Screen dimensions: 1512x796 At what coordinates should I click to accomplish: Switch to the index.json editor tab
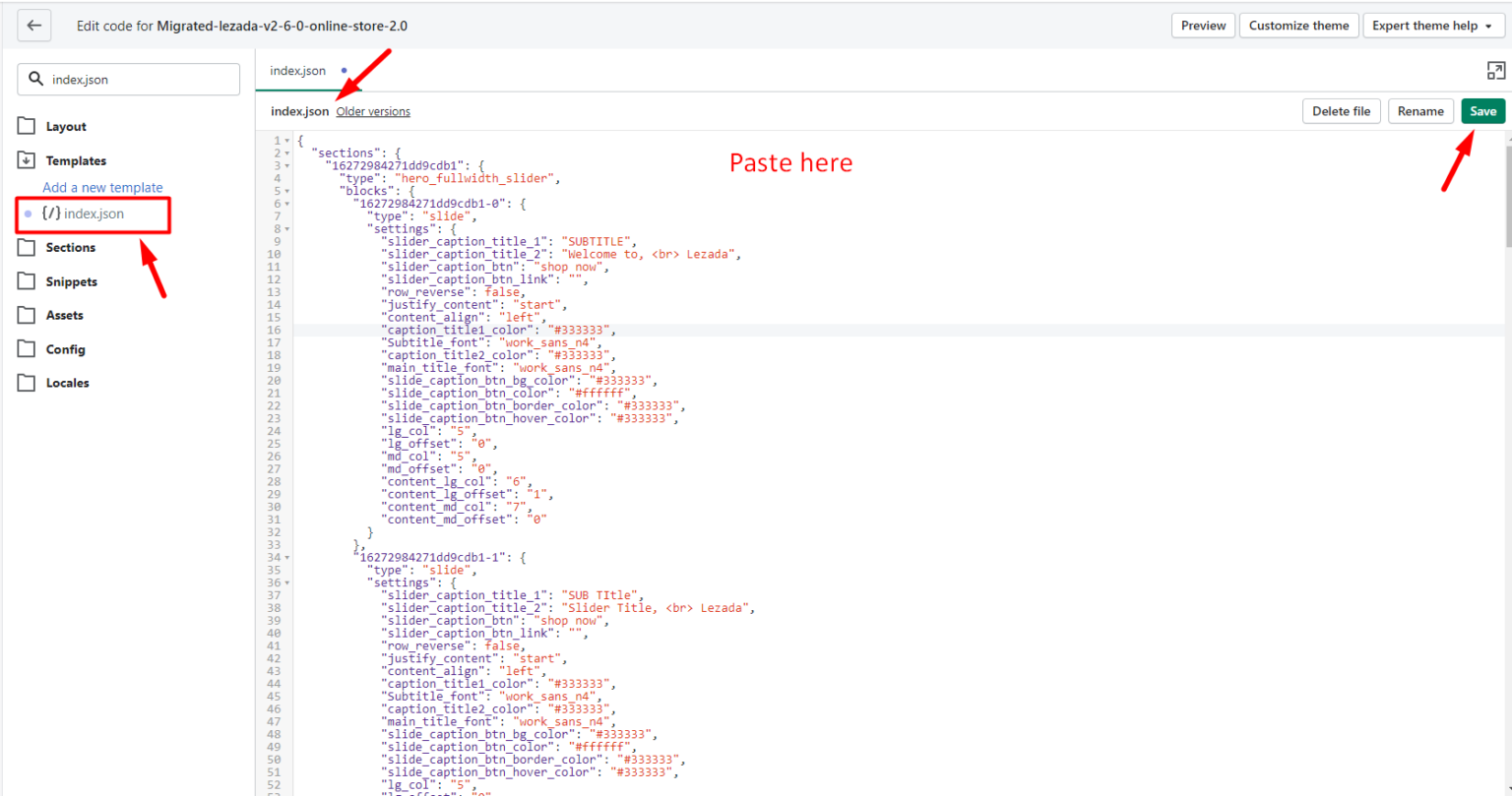click(x=297, y=71)
